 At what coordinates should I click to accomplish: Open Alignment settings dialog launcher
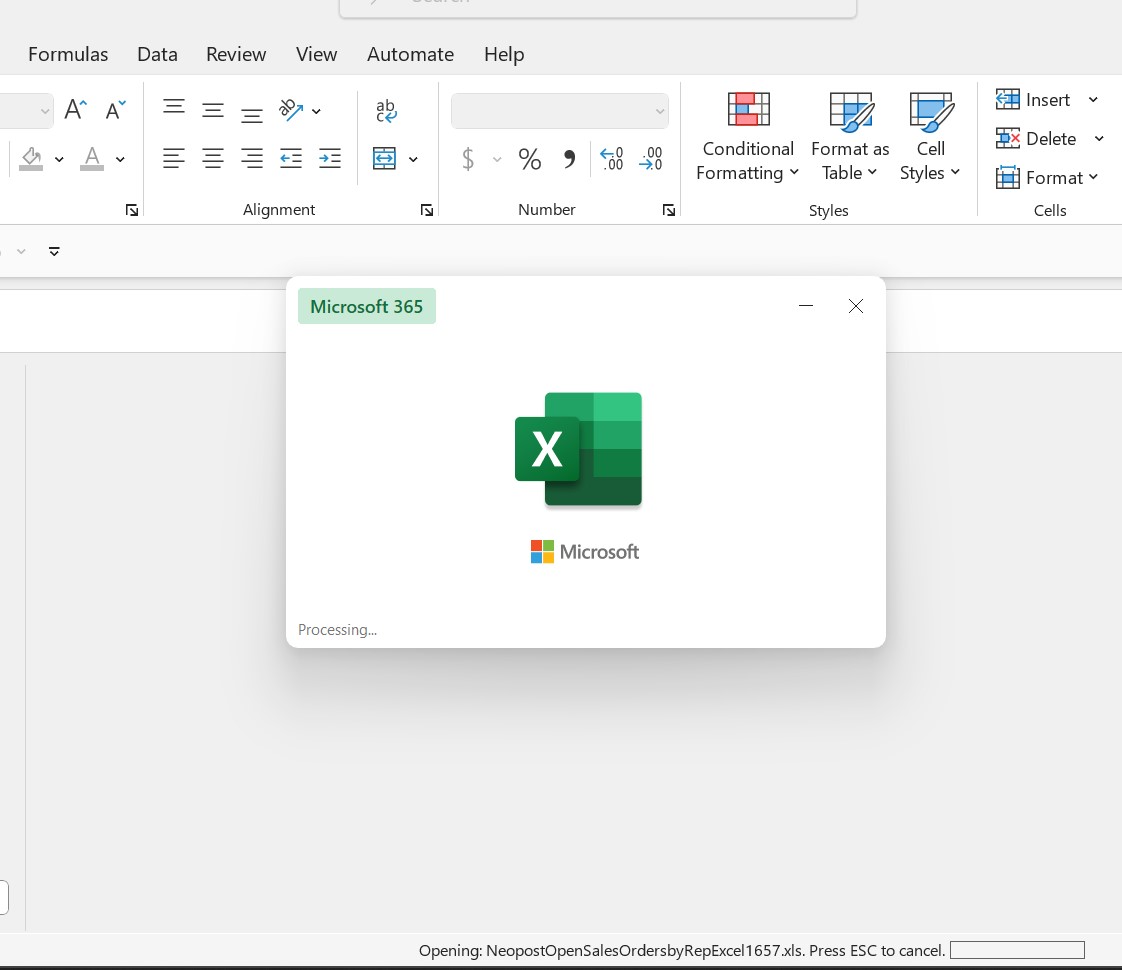(426, 210)
